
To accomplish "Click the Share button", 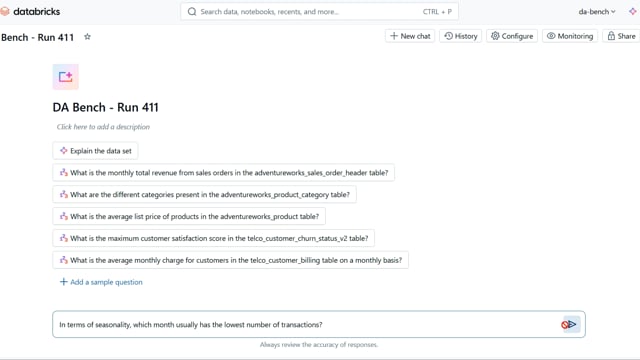I will [x=622, y=36].
